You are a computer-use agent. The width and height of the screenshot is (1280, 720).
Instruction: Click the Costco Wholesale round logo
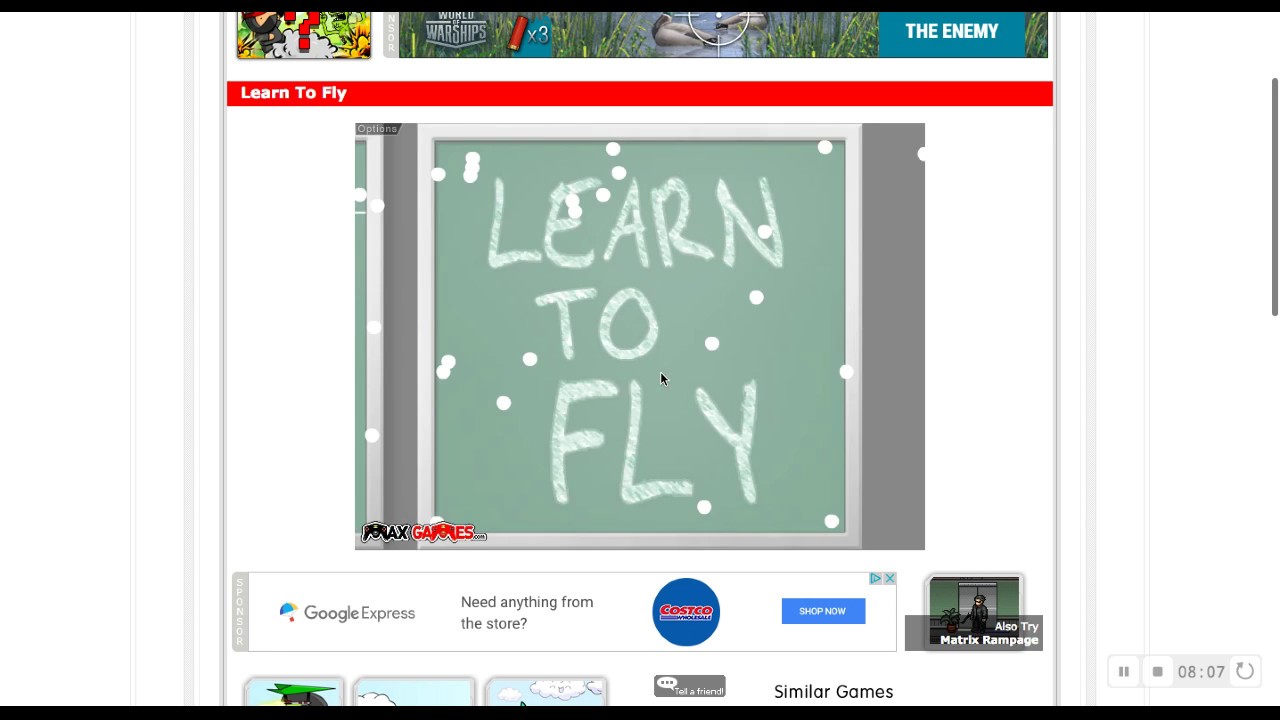coord(686,612)
